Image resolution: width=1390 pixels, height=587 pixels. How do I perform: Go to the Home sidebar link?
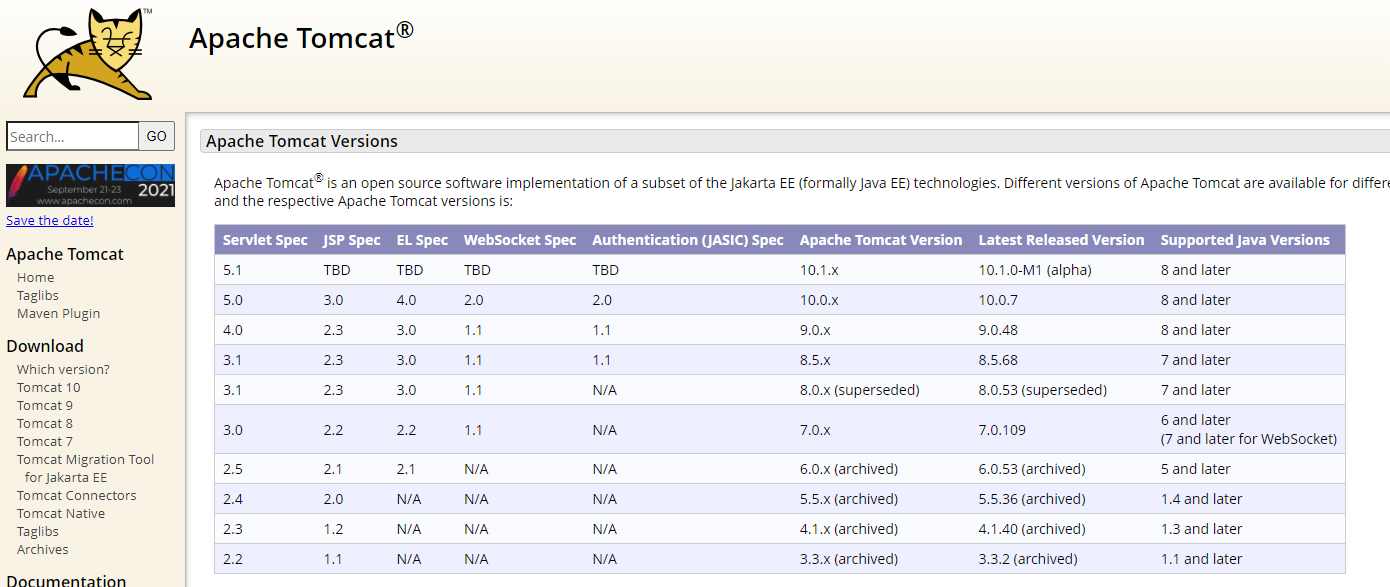pyautogui.click(x=36, y=277)
